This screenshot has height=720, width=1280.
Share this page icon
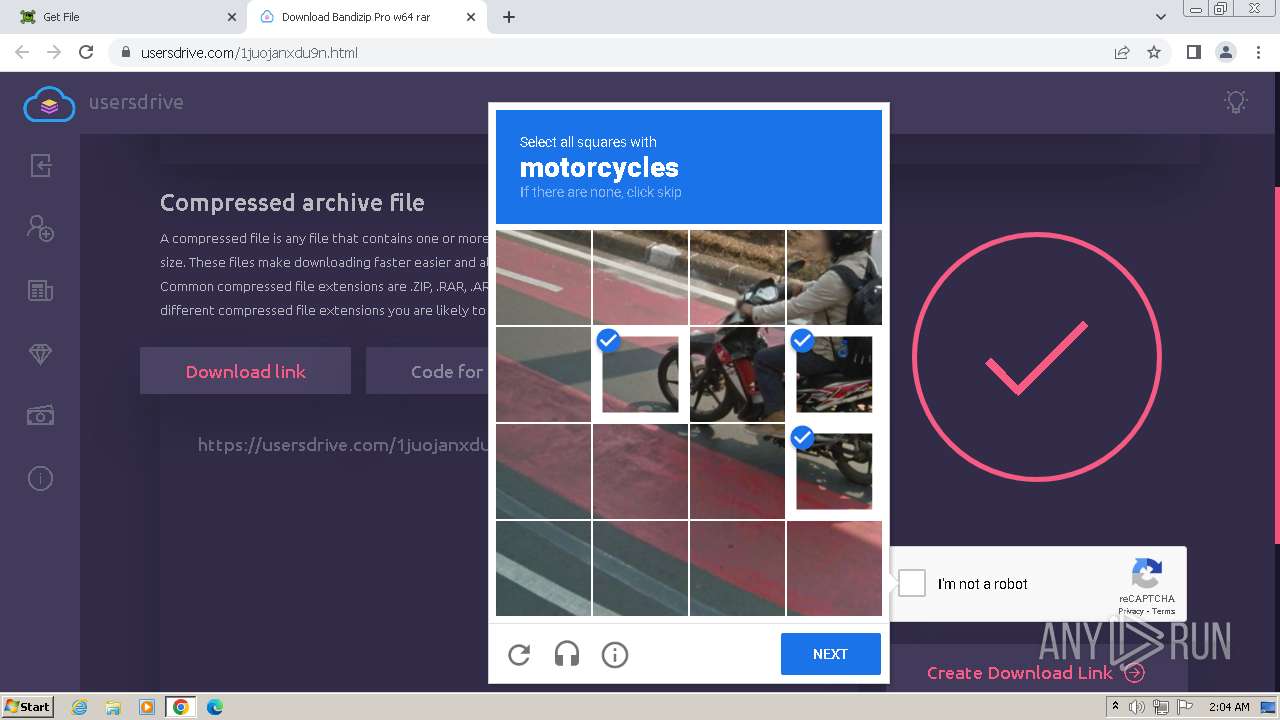click(1122, 53)
